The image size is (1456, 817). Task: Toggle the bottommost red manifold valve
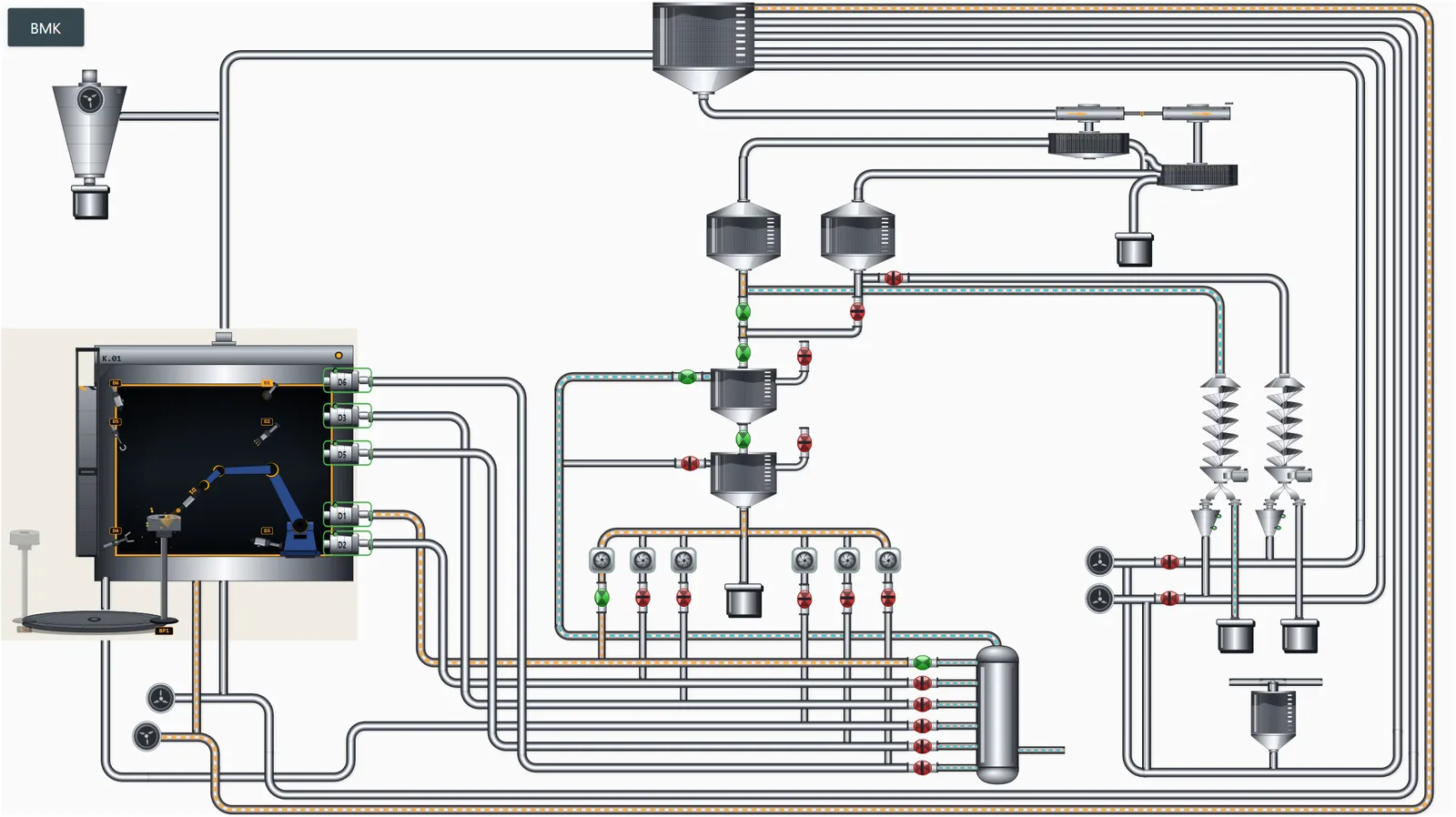click(922, 768)
